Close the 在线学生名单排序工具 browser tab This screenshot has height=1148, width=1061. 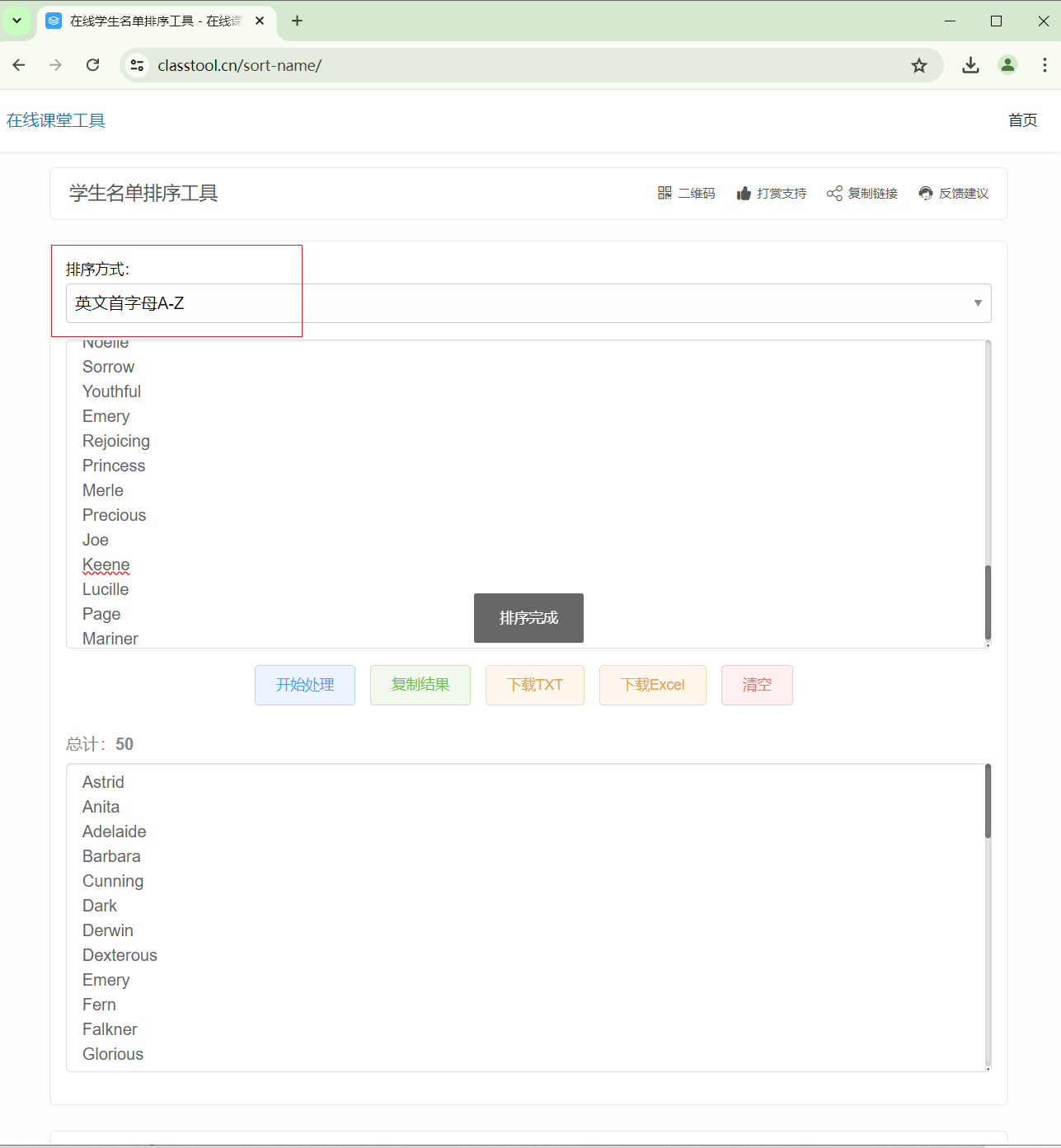pos(260,21)
